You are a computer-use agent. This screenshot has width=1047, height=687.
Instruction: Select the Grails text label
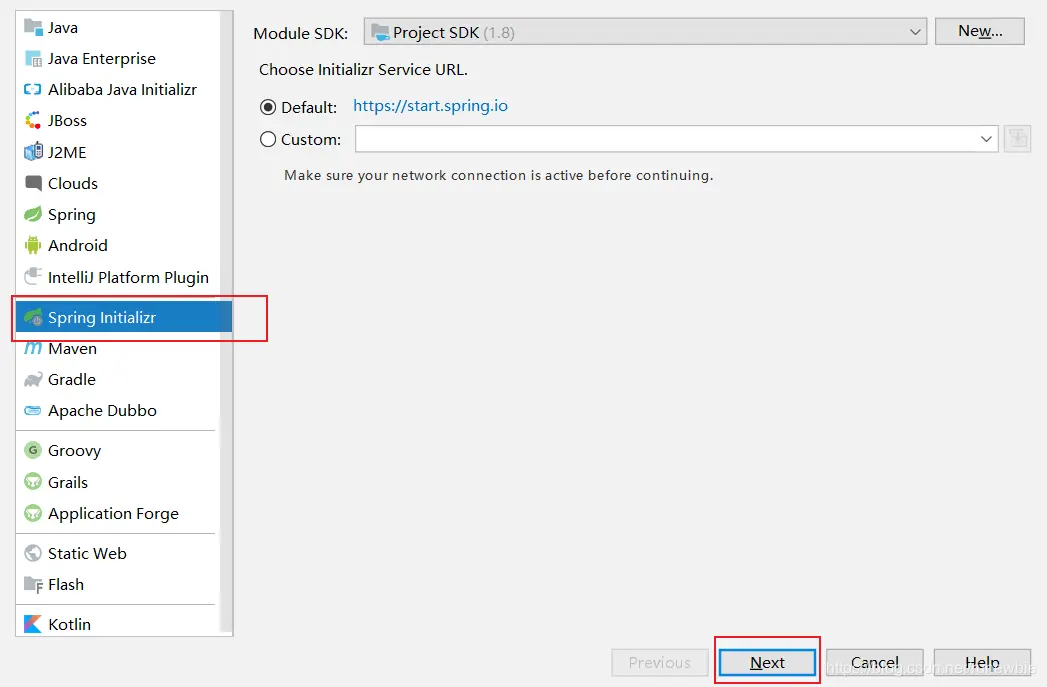click(x=67, y=482)
